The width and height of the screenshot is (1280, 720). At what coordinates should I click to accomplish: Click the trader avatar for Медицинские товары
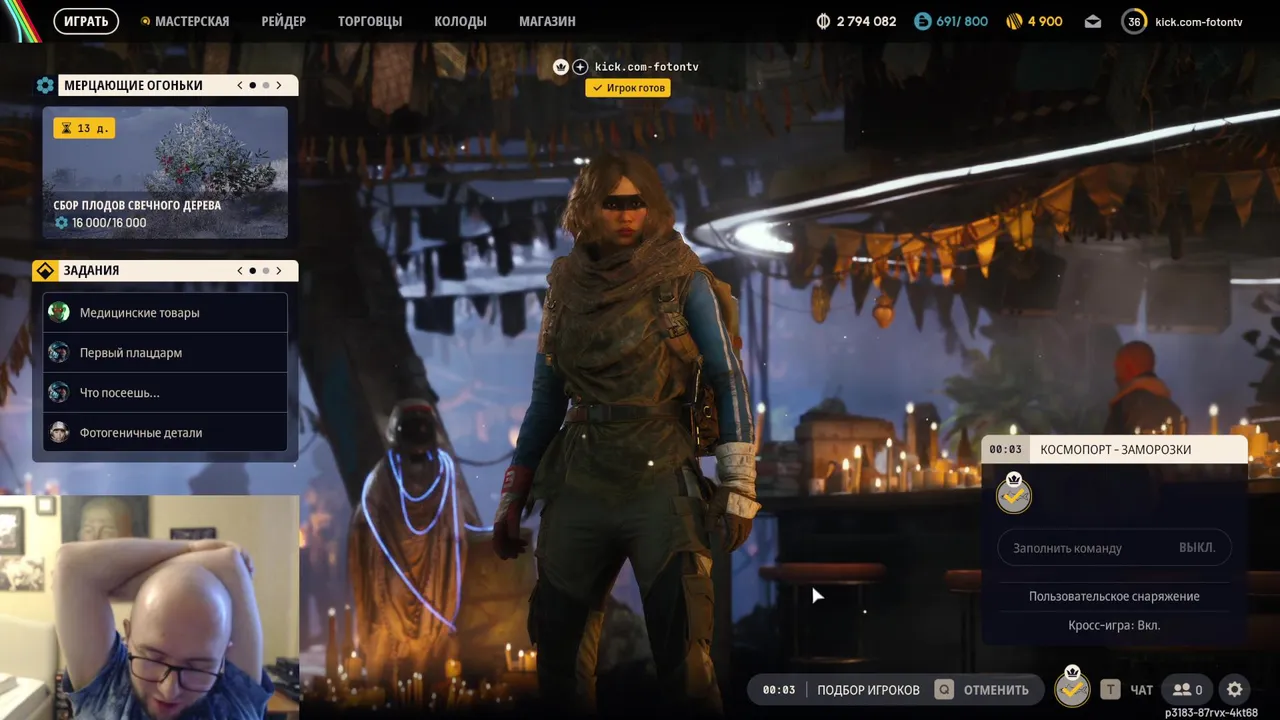click(x=60, y=313)
